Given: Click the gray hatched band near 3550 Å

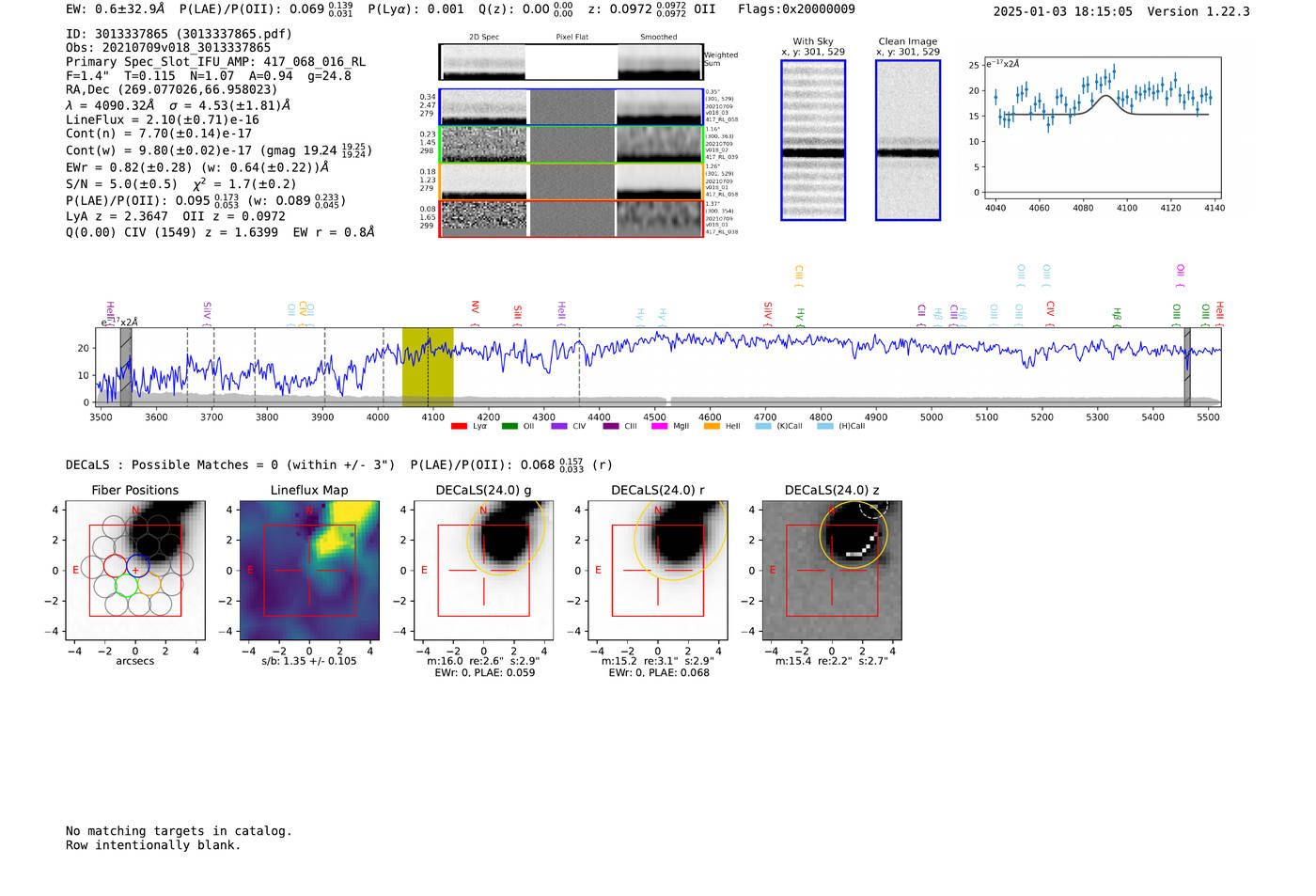Looking at the screenshot, I should click(126, 368).
